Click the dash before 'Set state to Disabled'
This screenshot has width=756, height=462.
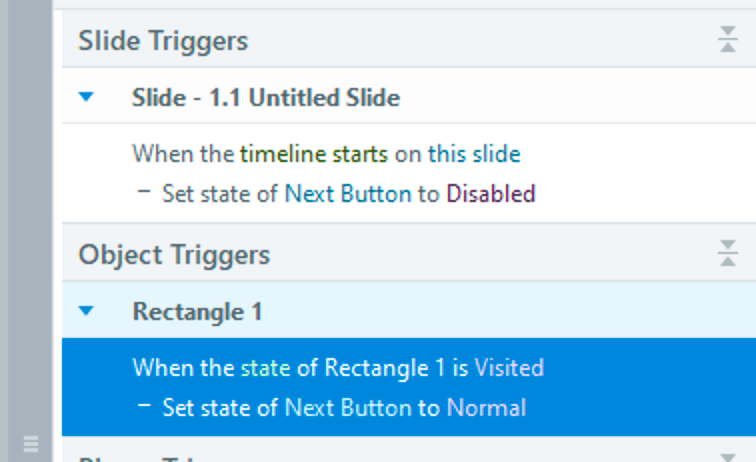coord(145,193)
